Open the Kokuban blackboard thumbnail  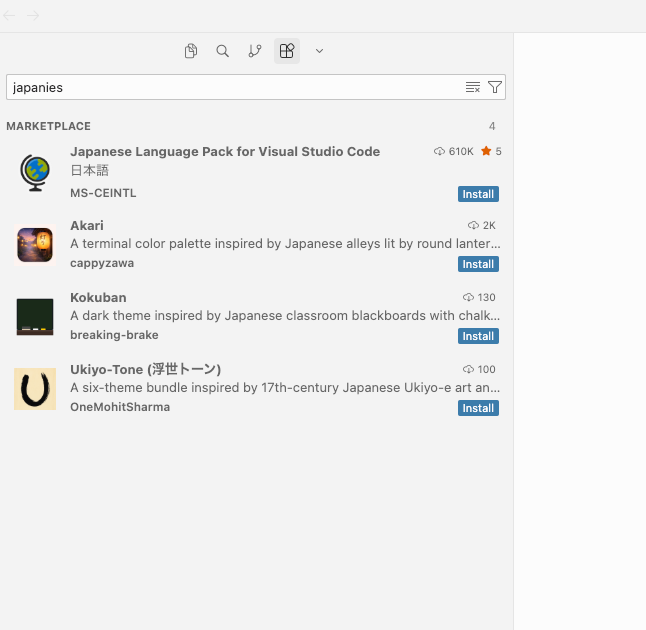click(35, 317)
